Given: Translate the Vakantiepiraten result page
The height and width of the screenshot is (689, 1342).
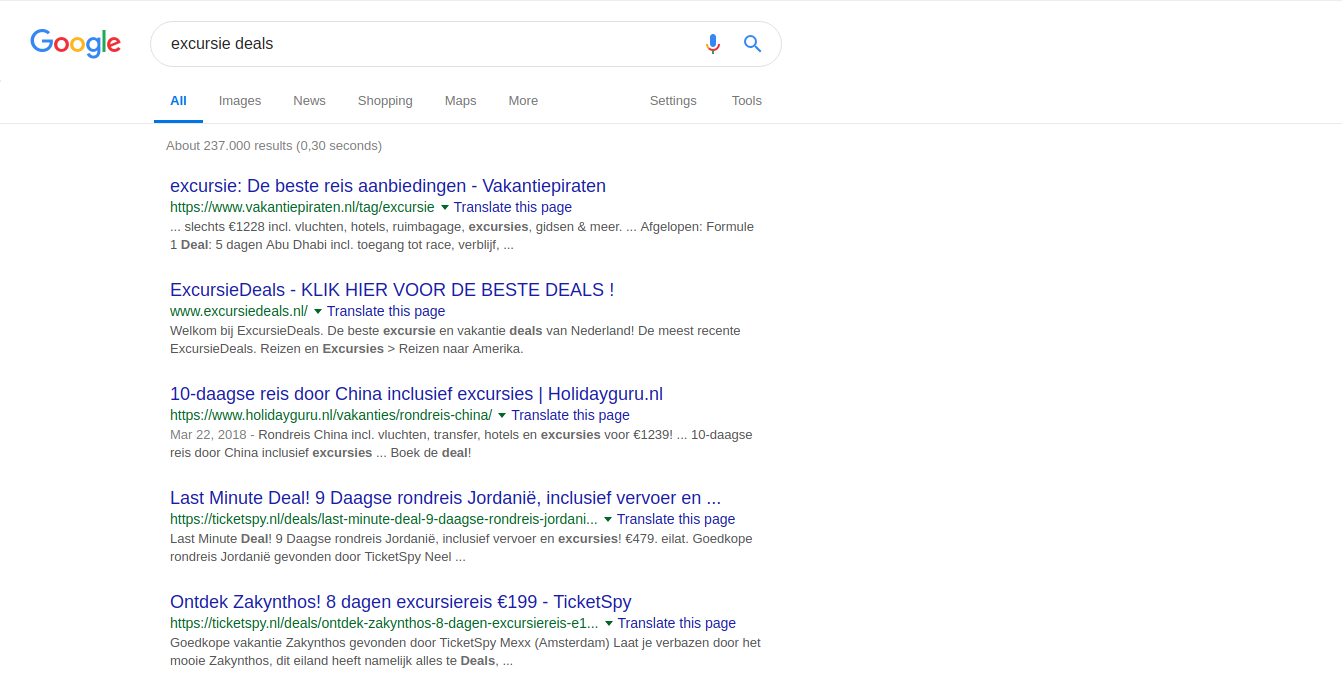Looking at the screenshot, I should [x=513, y=207].
